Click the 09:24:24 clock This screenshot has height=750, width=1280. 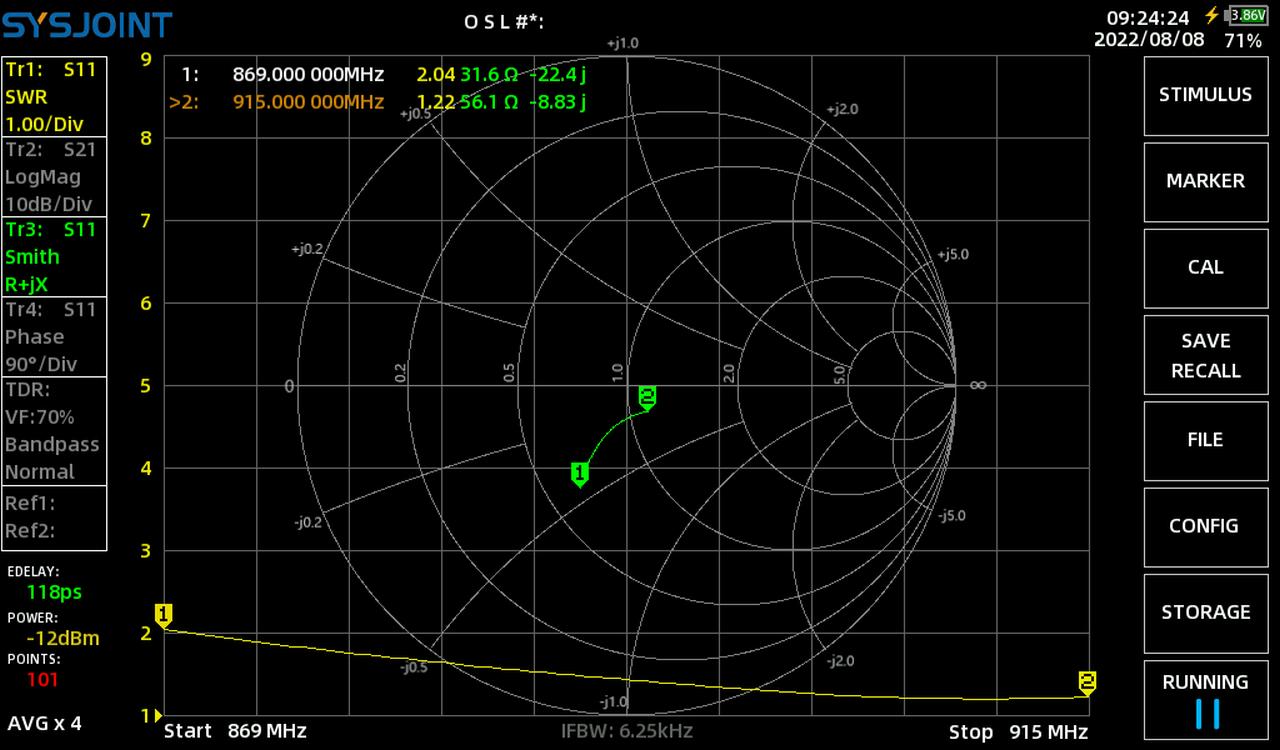click(x=1148, y=18)
